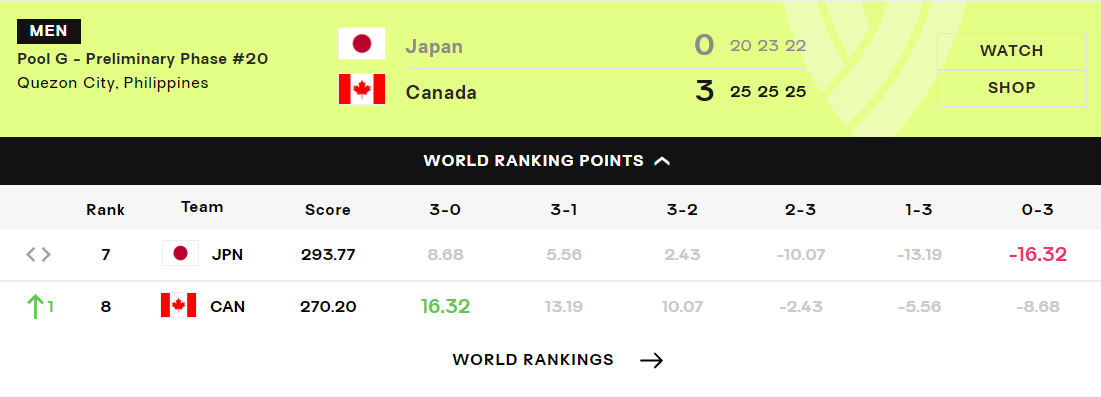Viewport: 1101px width, 398px height.
Task: Select the MEN category badge
Action: (49, 32)
